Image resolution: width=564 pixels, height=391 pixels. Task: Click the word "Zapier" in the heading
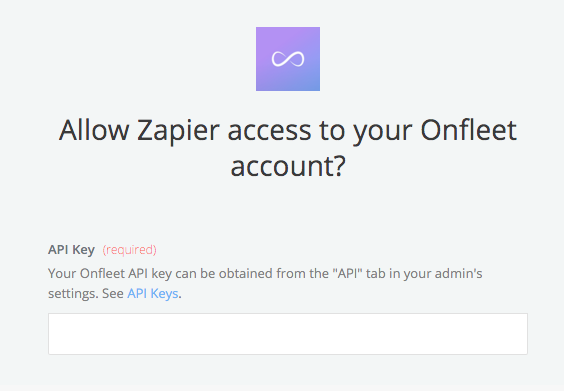click(178, 131)
